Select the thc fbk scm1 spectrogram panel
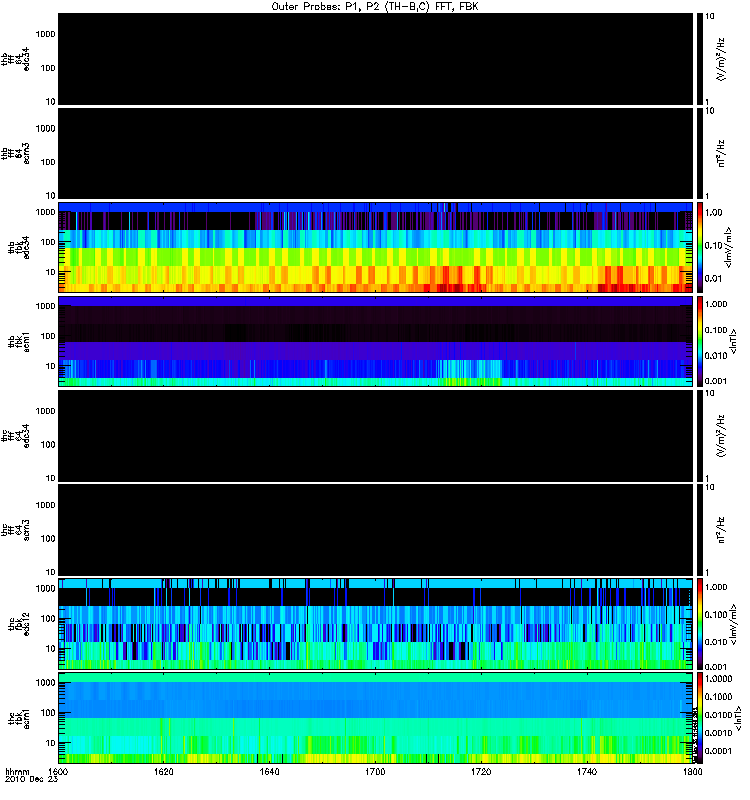This screenshot has height=800, width=750. 376,718
